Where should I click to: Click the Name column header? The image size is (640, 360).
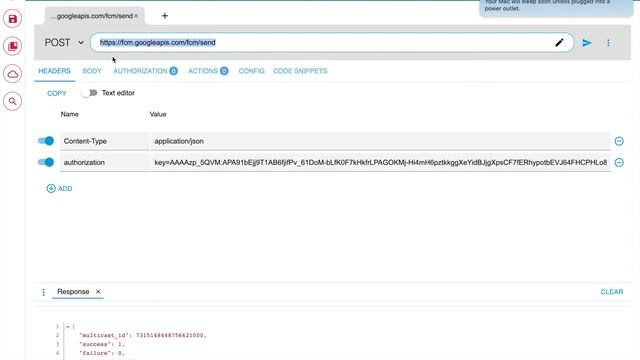point(69,114)
